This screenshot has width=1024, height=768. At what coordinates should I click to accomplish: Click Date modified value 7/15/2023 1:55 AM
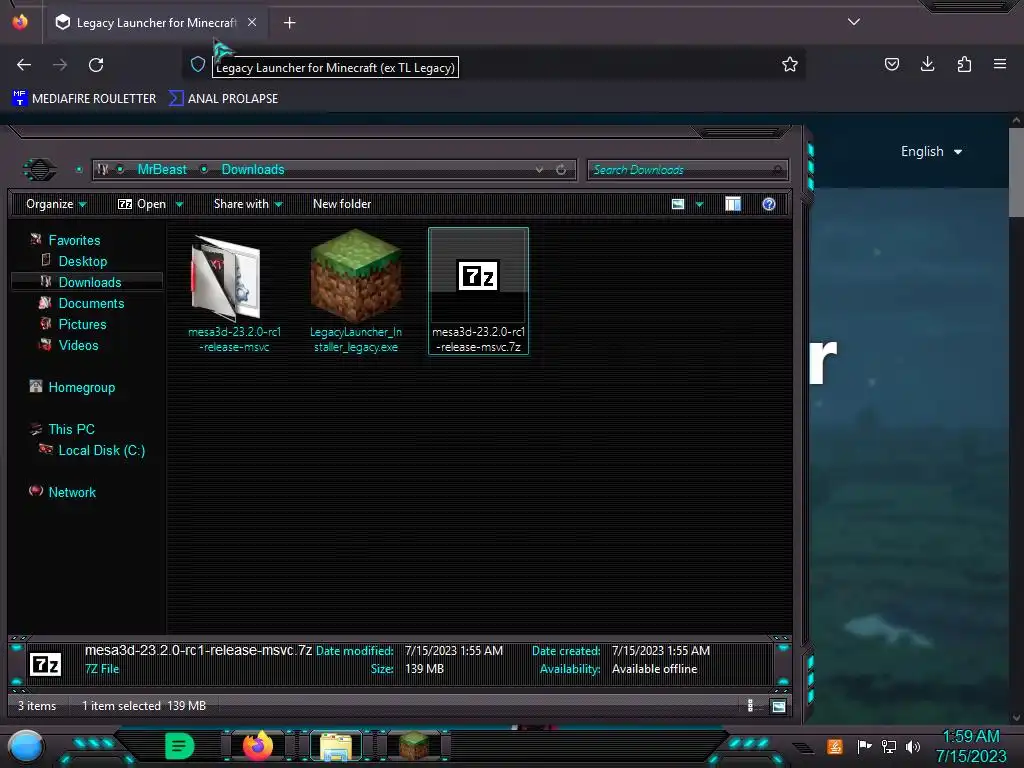click(454, 650)
